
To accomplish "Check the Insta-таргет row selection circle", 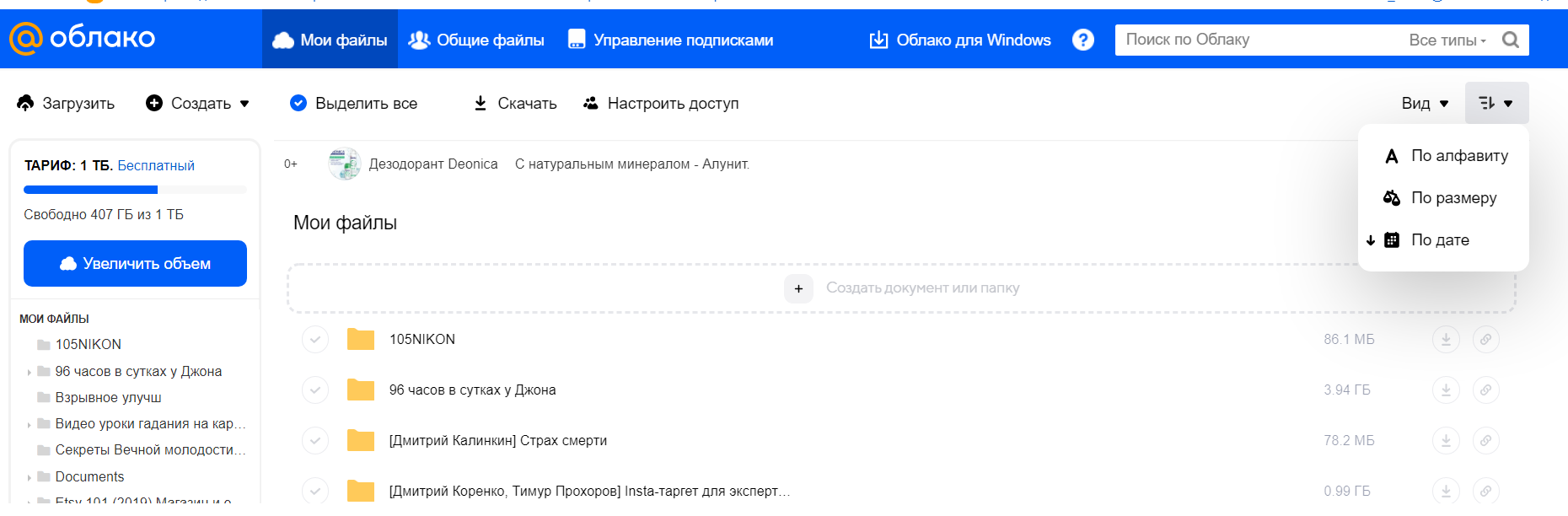I will (x=314, y=492).
